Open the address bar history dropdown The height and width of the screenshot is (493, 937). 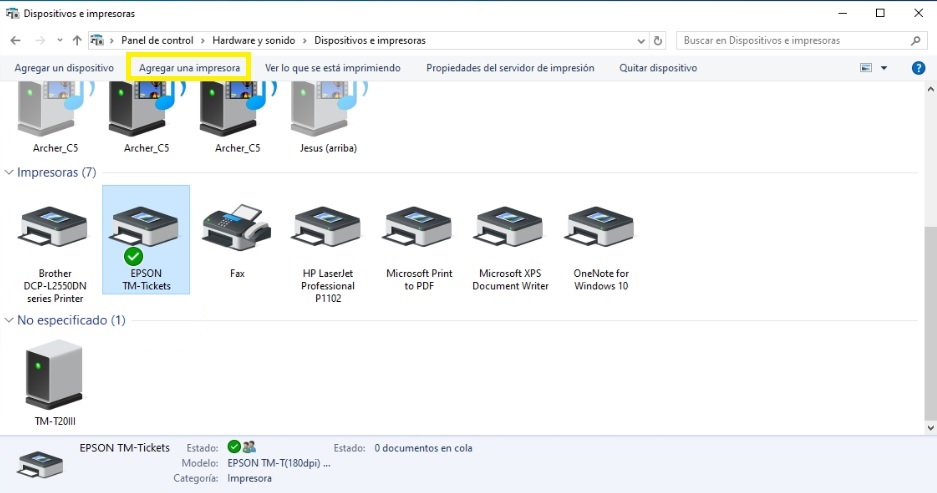641,41
